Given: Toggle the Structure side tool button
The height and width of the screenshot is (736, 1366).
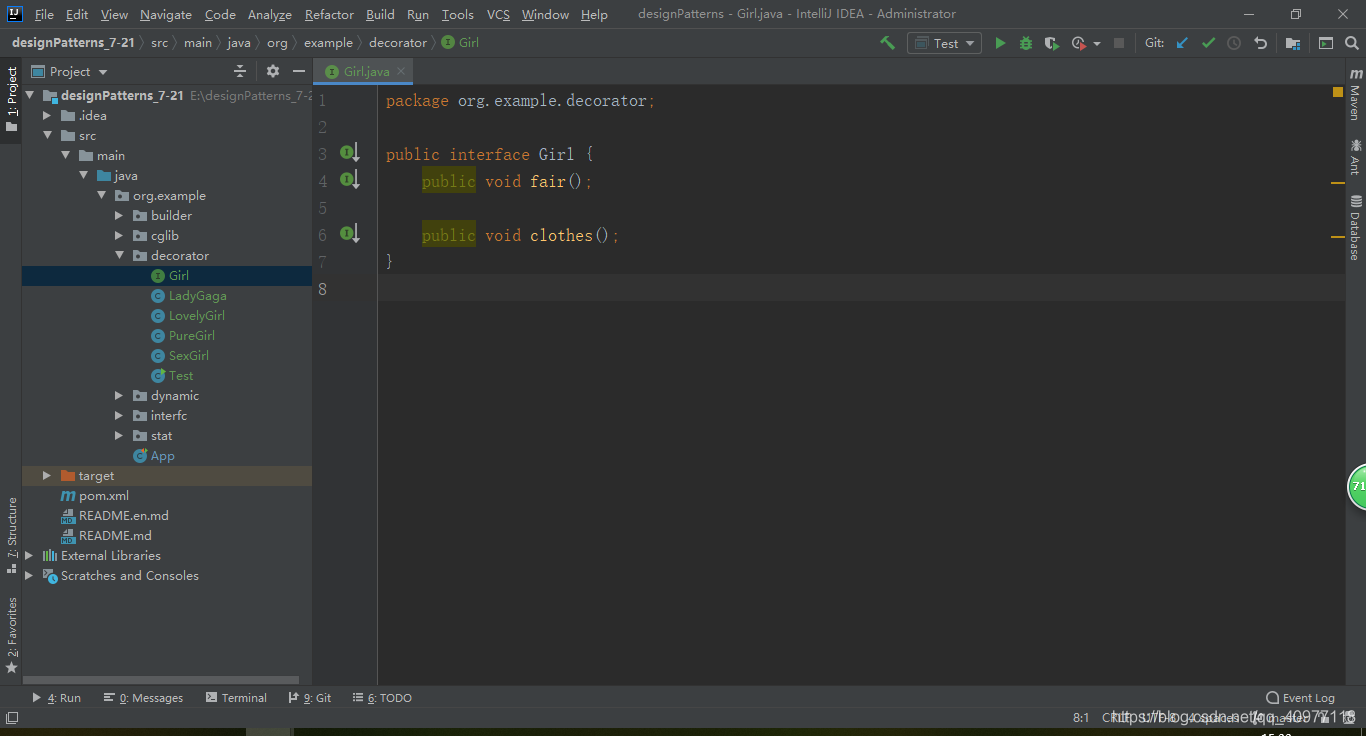Looking at the screenshot, I should point(11,534).
